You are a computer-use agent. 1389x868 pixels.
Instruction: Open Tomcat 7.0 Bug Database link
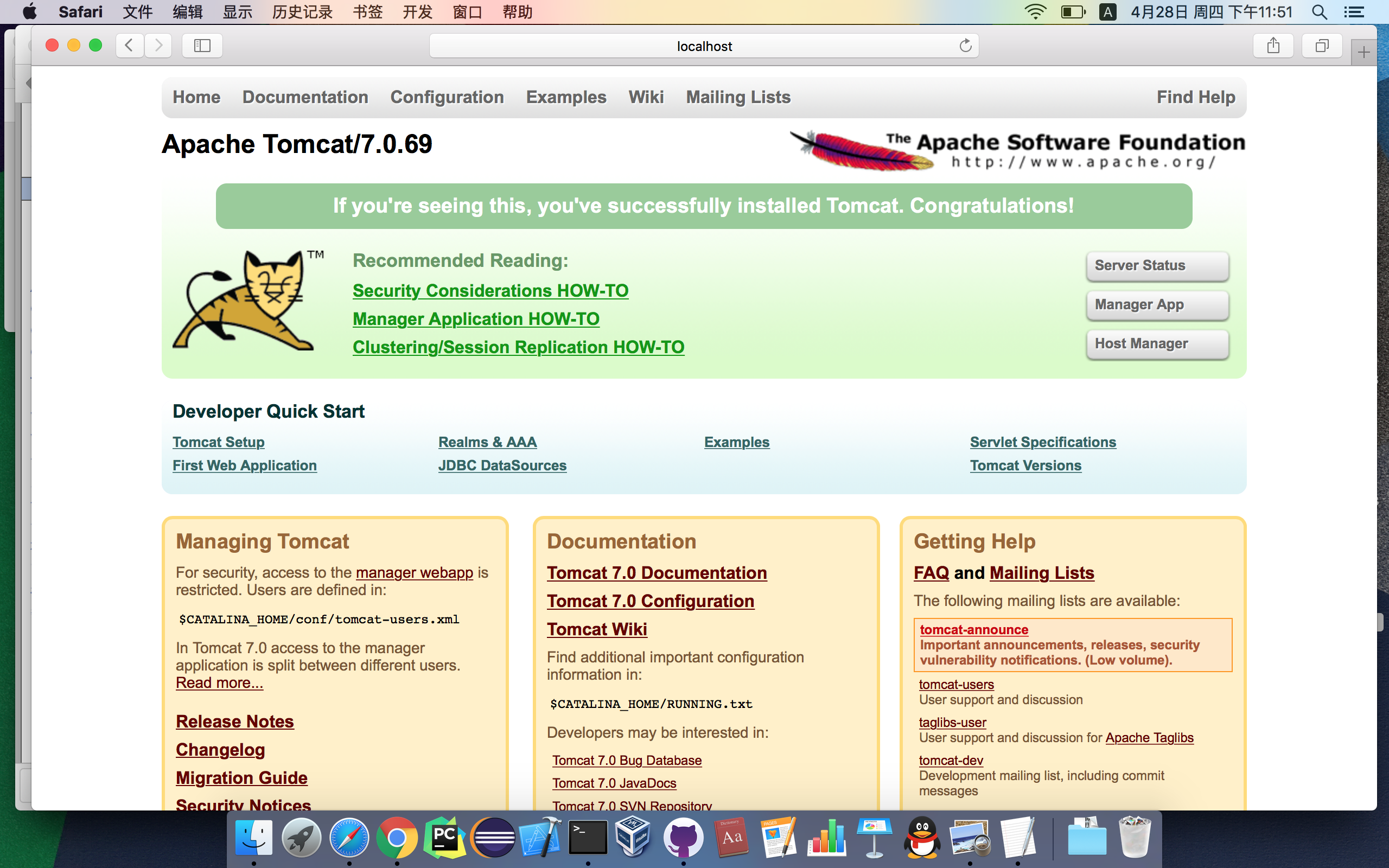(x=627, y=761)
